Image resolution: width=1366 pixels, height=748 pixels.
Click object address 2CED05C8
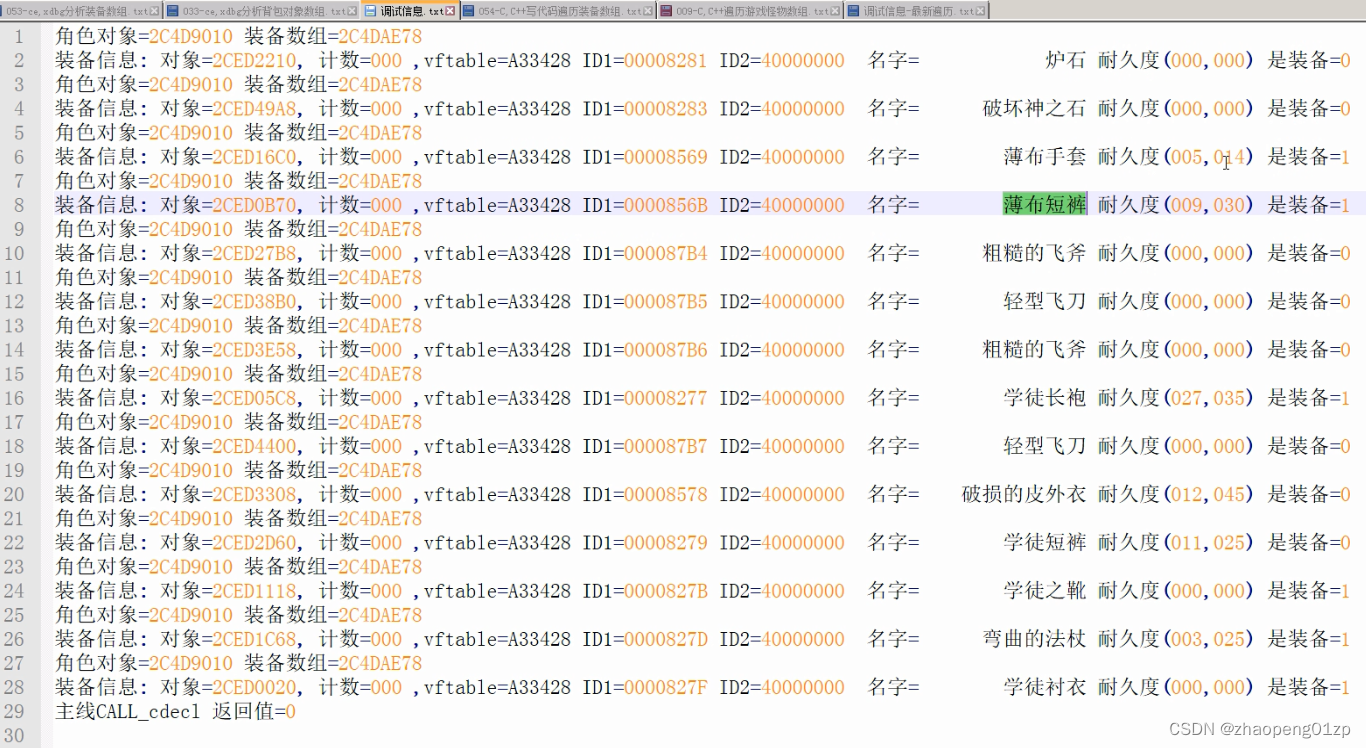point(254,398)
